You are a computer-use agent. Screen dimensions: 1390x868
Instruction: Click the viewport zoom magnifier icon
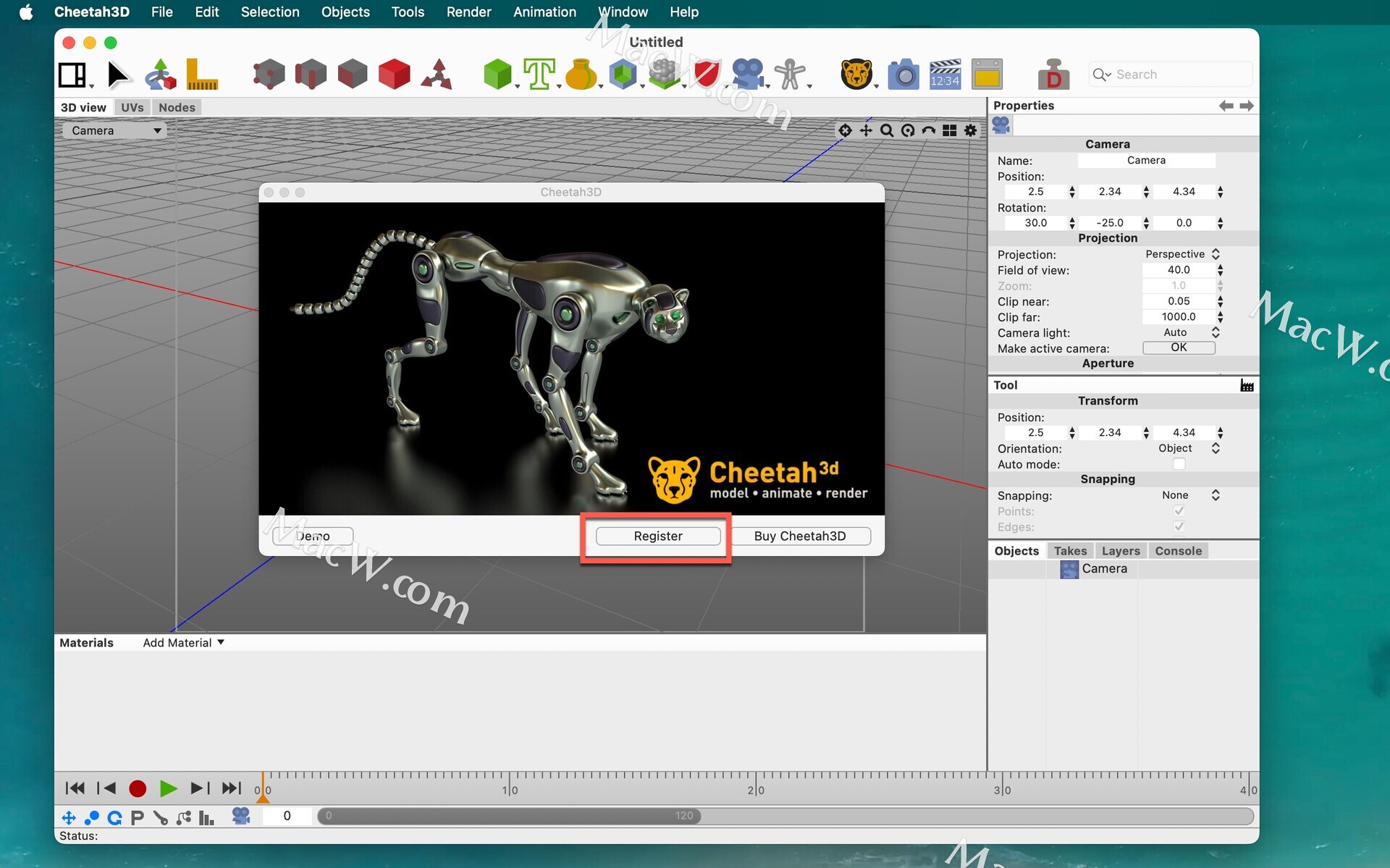887,130
